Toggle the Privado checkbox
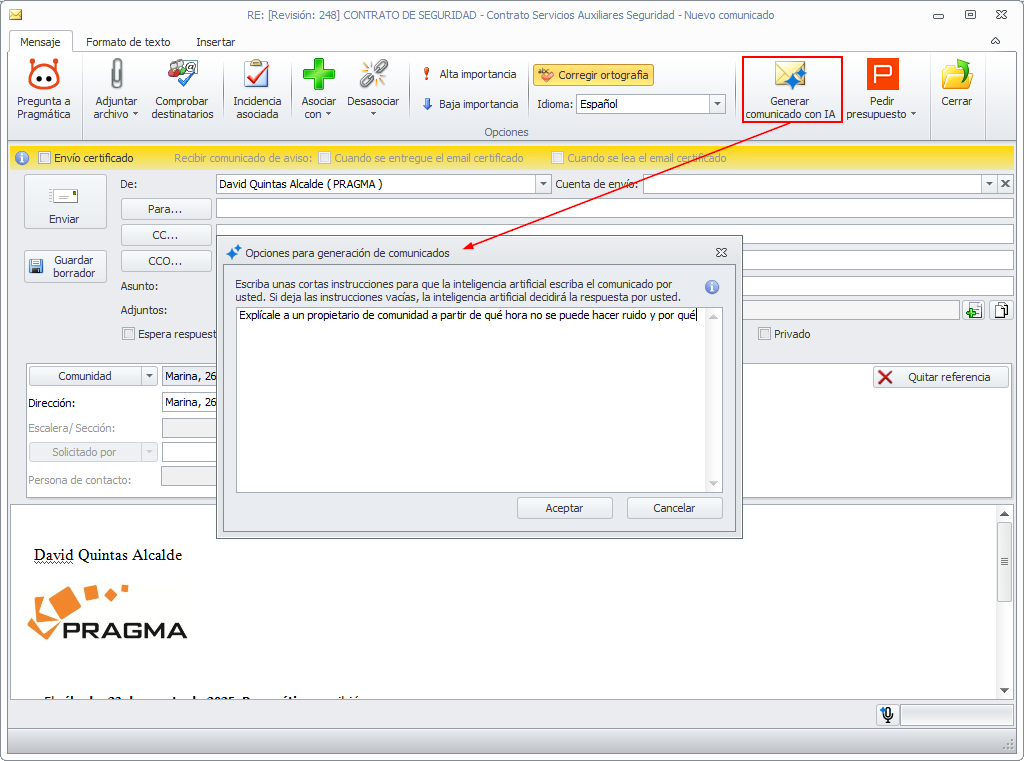The height and width of the screenshot is (761, 1024). click(764, 334)
